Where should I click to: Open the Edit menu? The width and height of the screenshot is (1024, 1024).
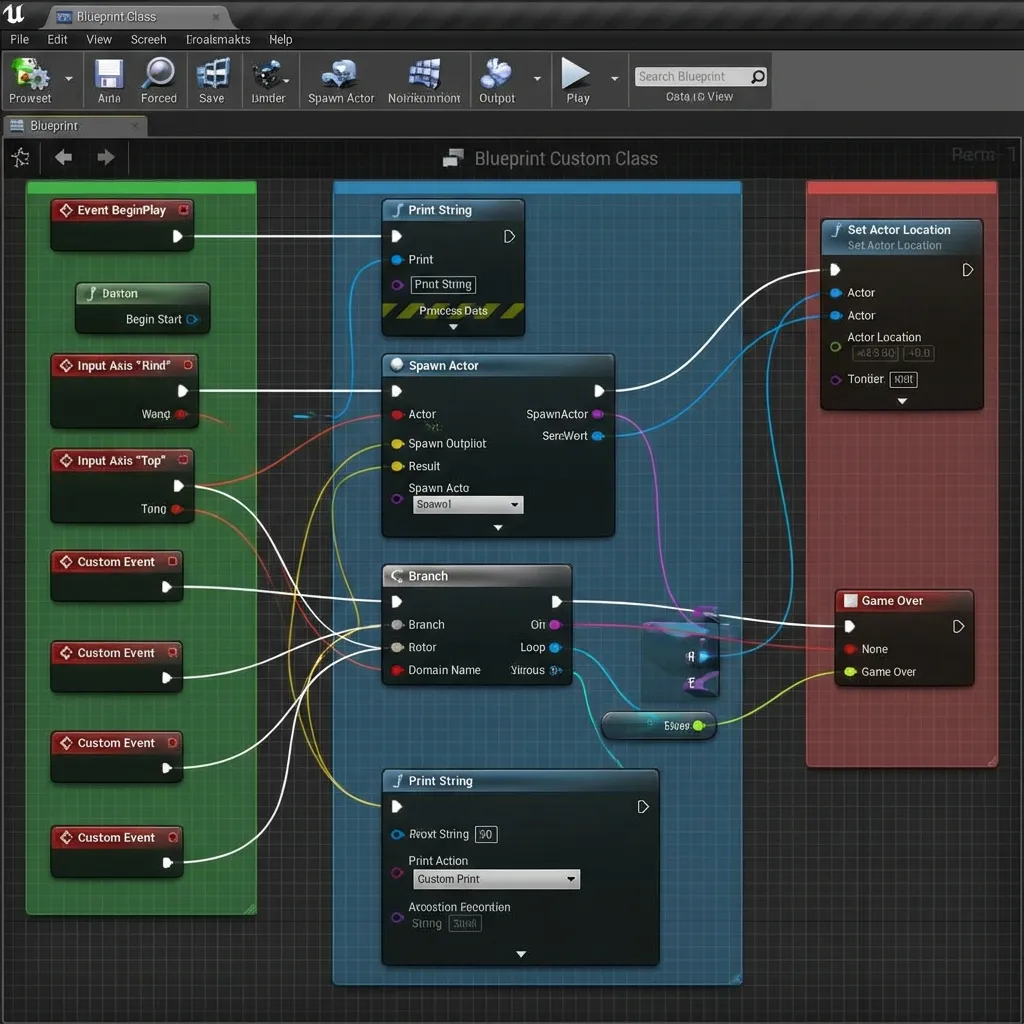(x=57, y=39)
